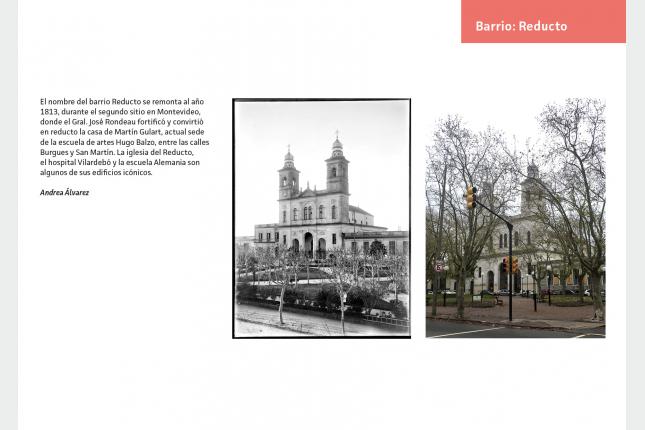Click the text 'Burgues y San Martín. La iglesia del Reducto,'
The image size is (645, 430).
116,152
